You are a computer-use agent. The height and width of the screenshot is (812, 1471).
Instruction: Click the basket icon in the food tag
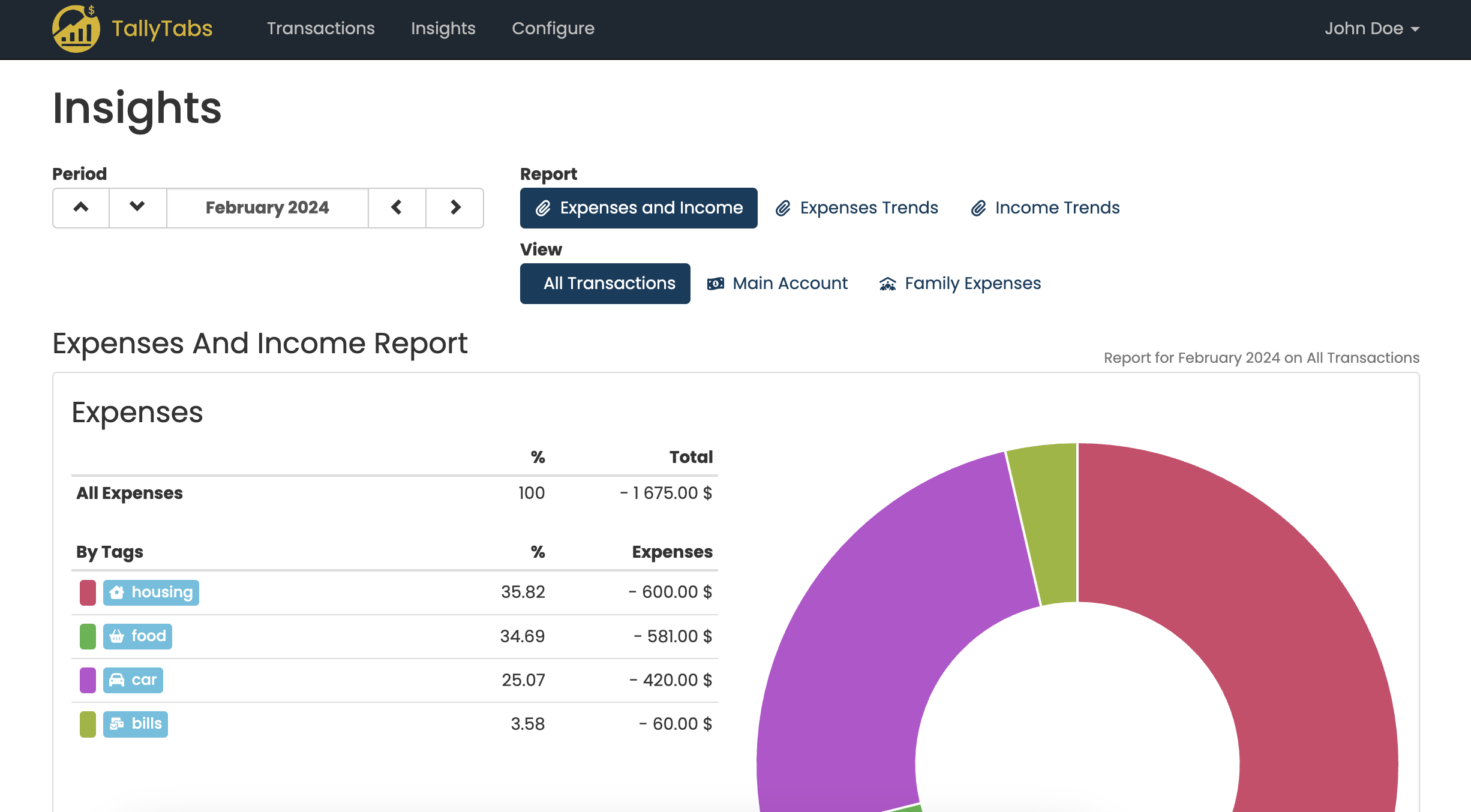pyautogui.click(x=117, y=636)
